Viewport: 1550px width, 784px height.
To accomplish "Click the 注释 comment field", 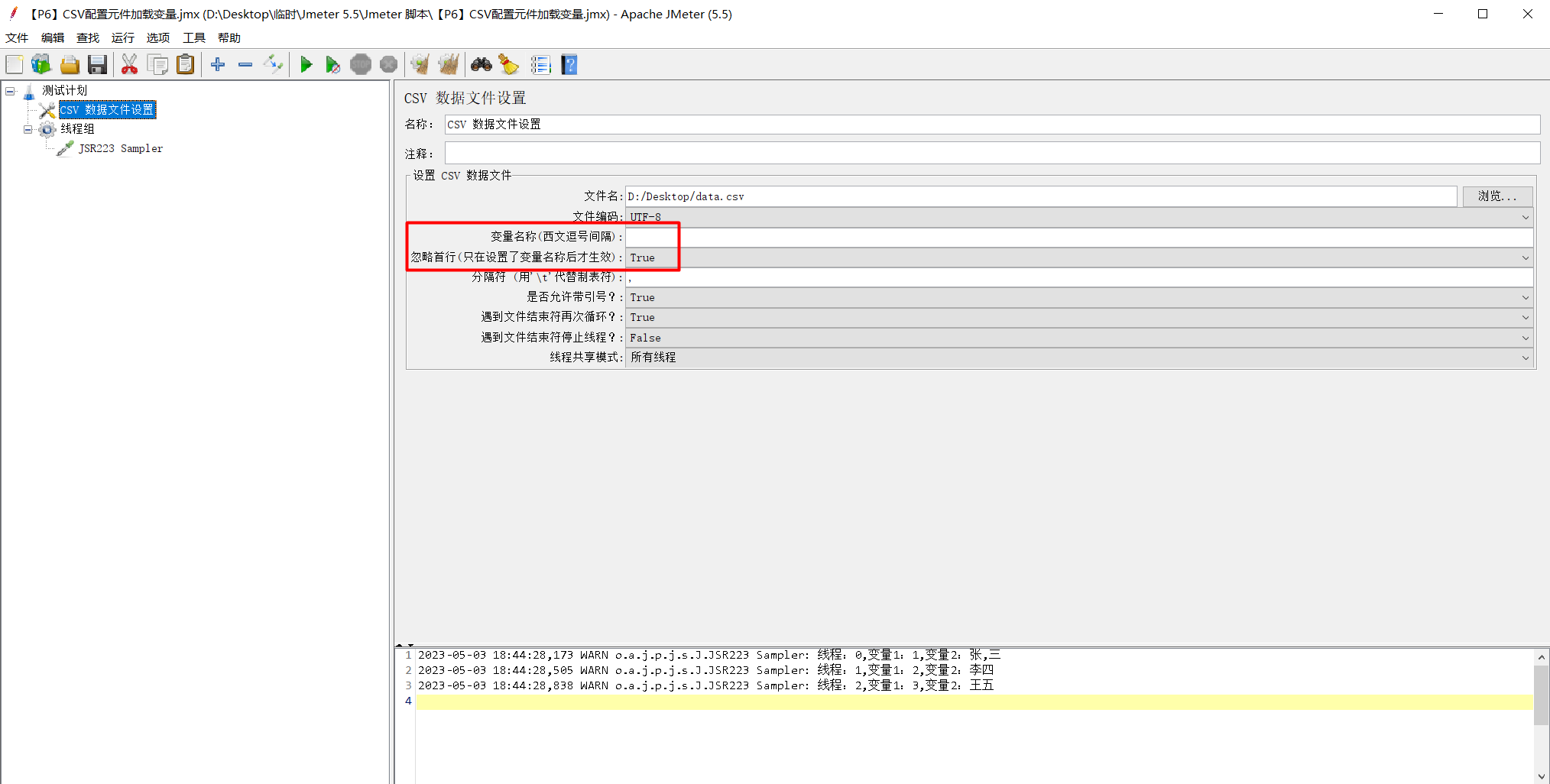I will click(992, 153).
